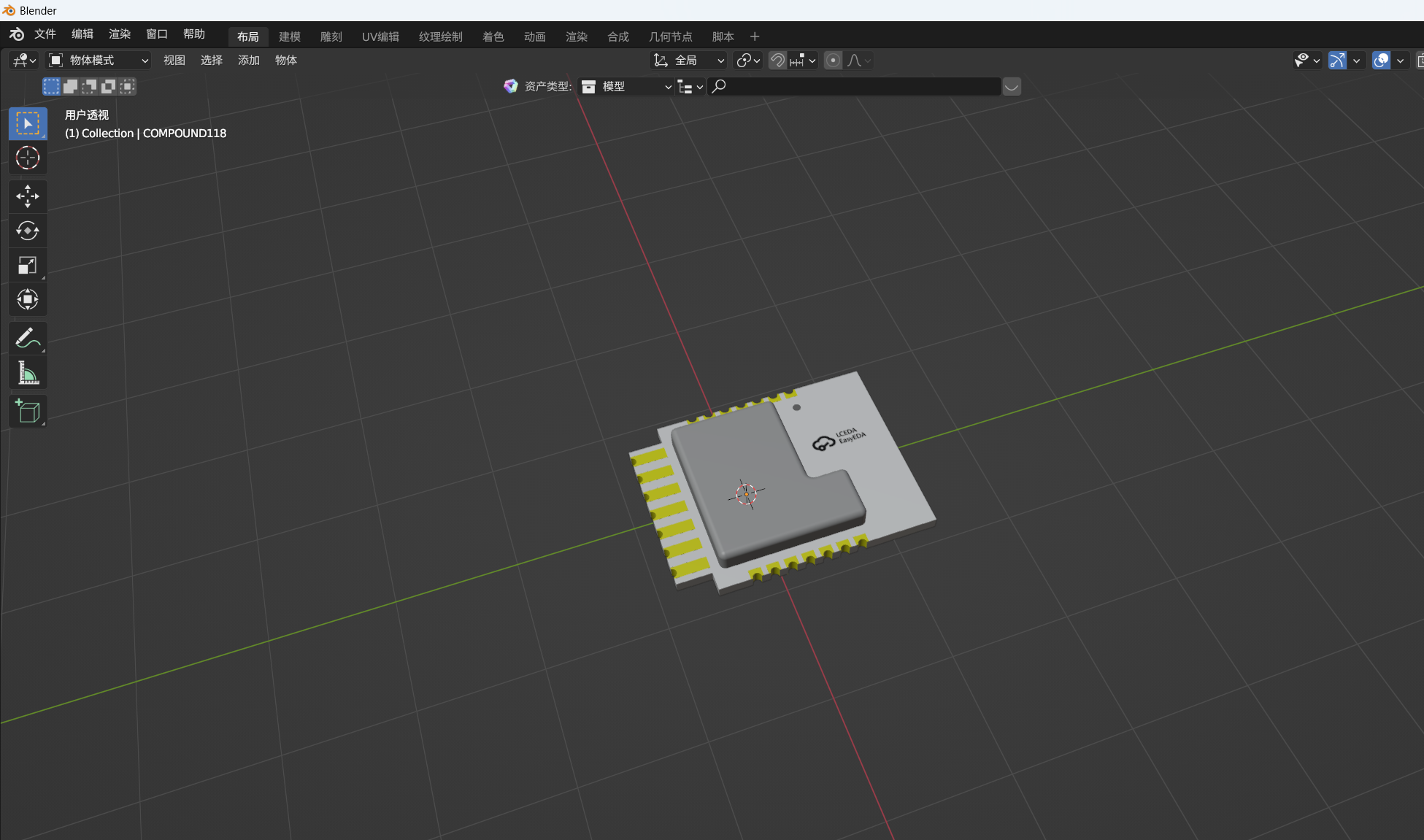The height and width of the screenshot is (840, 1424).
Task: Switch to the UV编辑 workspace tab
Action: coord(380,36)
